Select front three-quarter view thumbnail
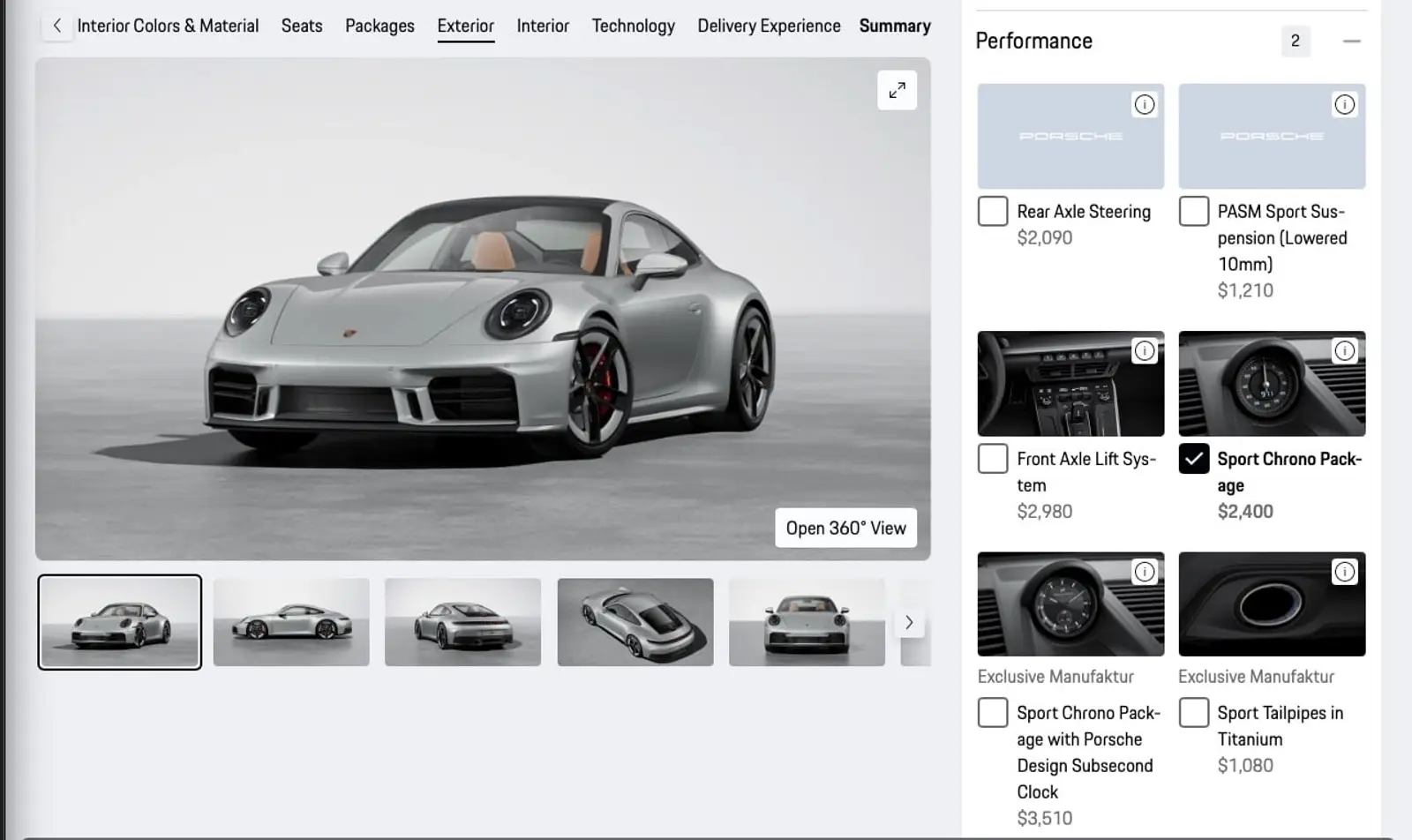 (119, 622)
